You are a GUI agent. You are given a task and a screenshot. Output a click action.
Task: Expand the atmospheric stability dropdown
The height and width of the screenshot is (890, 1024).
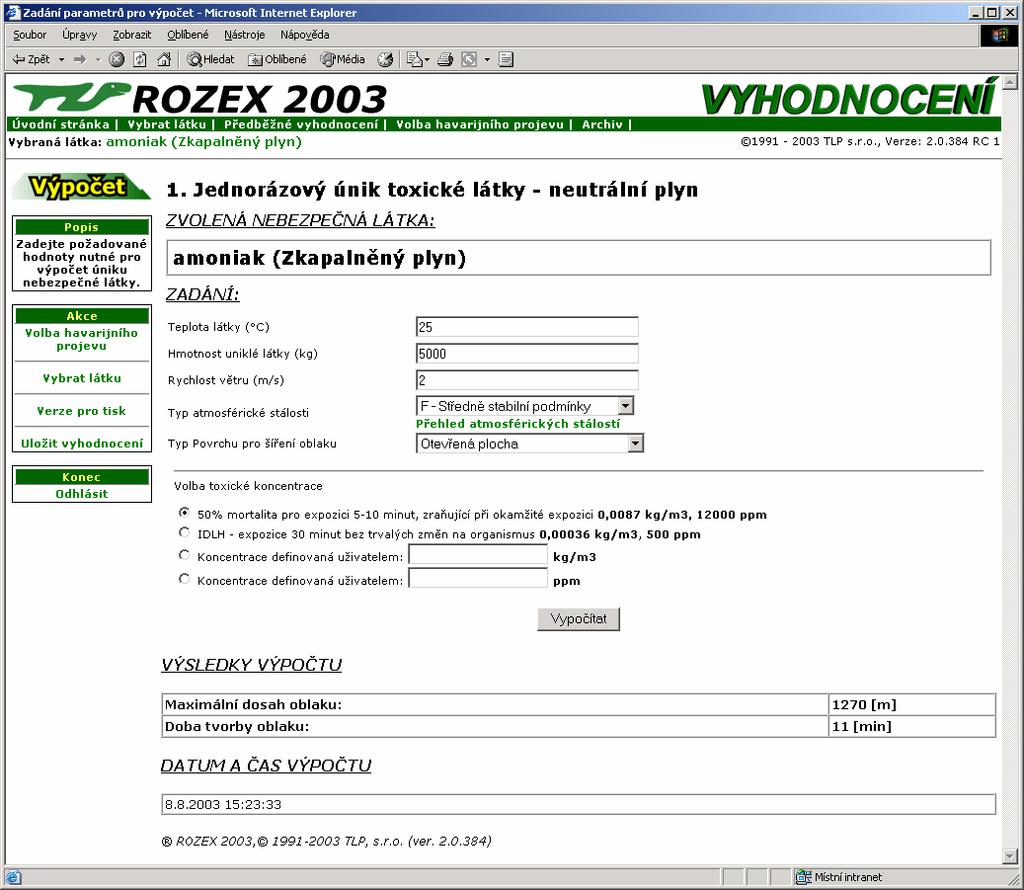[x=625, y=406]
